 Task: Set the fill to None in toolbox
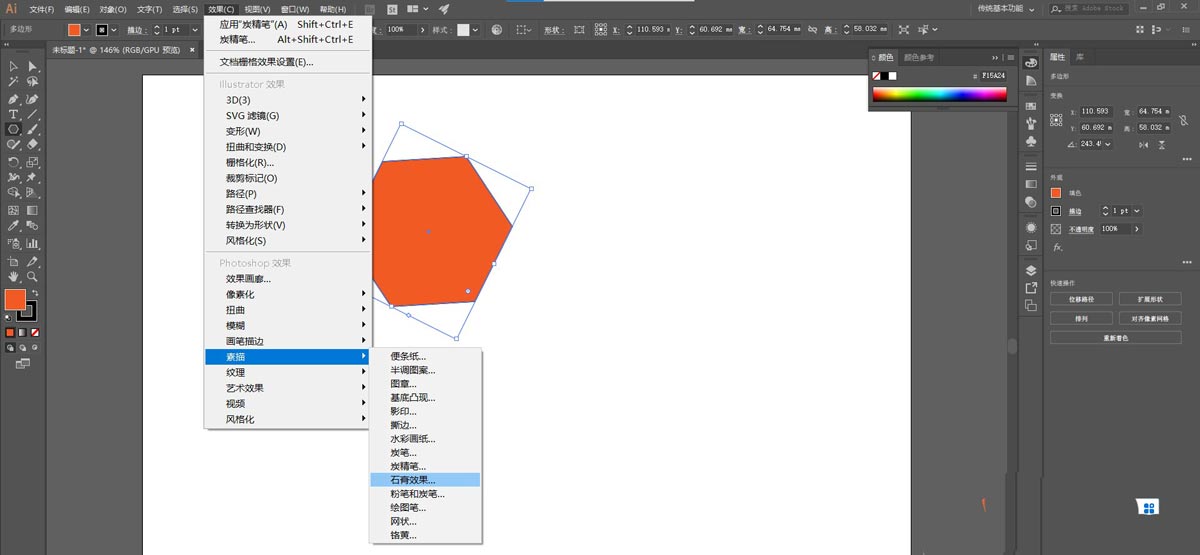pos(35,332)
